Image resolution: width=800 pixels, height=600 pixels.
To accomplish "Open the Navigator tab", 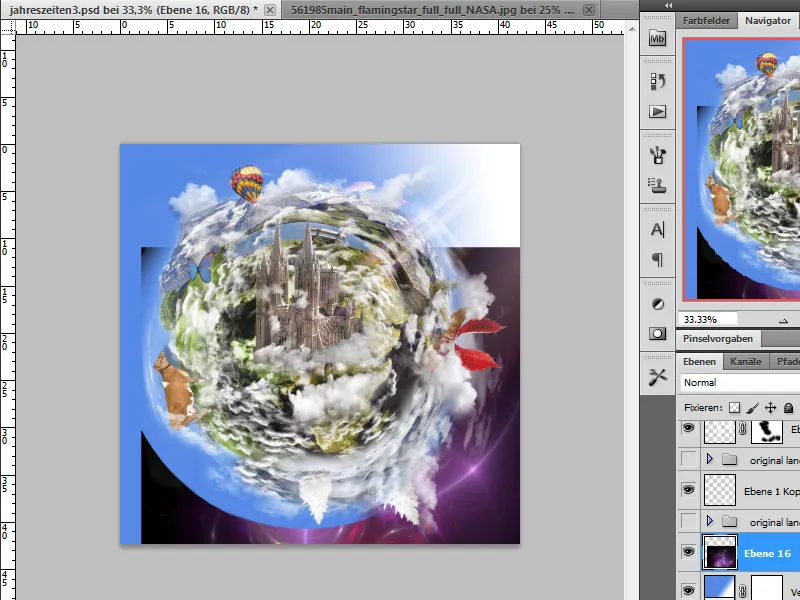I will click(x=768, y=20).
